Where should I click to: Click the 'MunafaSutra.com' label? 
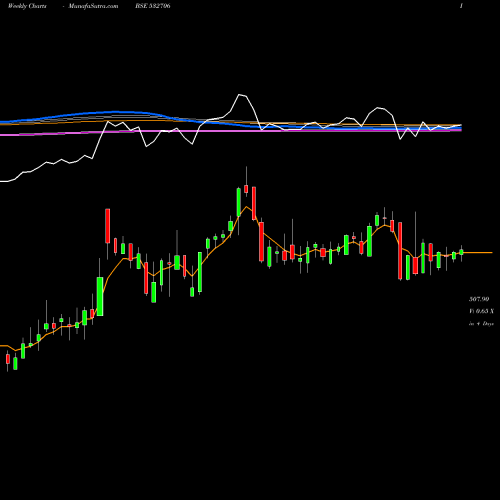tap(93, 6)
